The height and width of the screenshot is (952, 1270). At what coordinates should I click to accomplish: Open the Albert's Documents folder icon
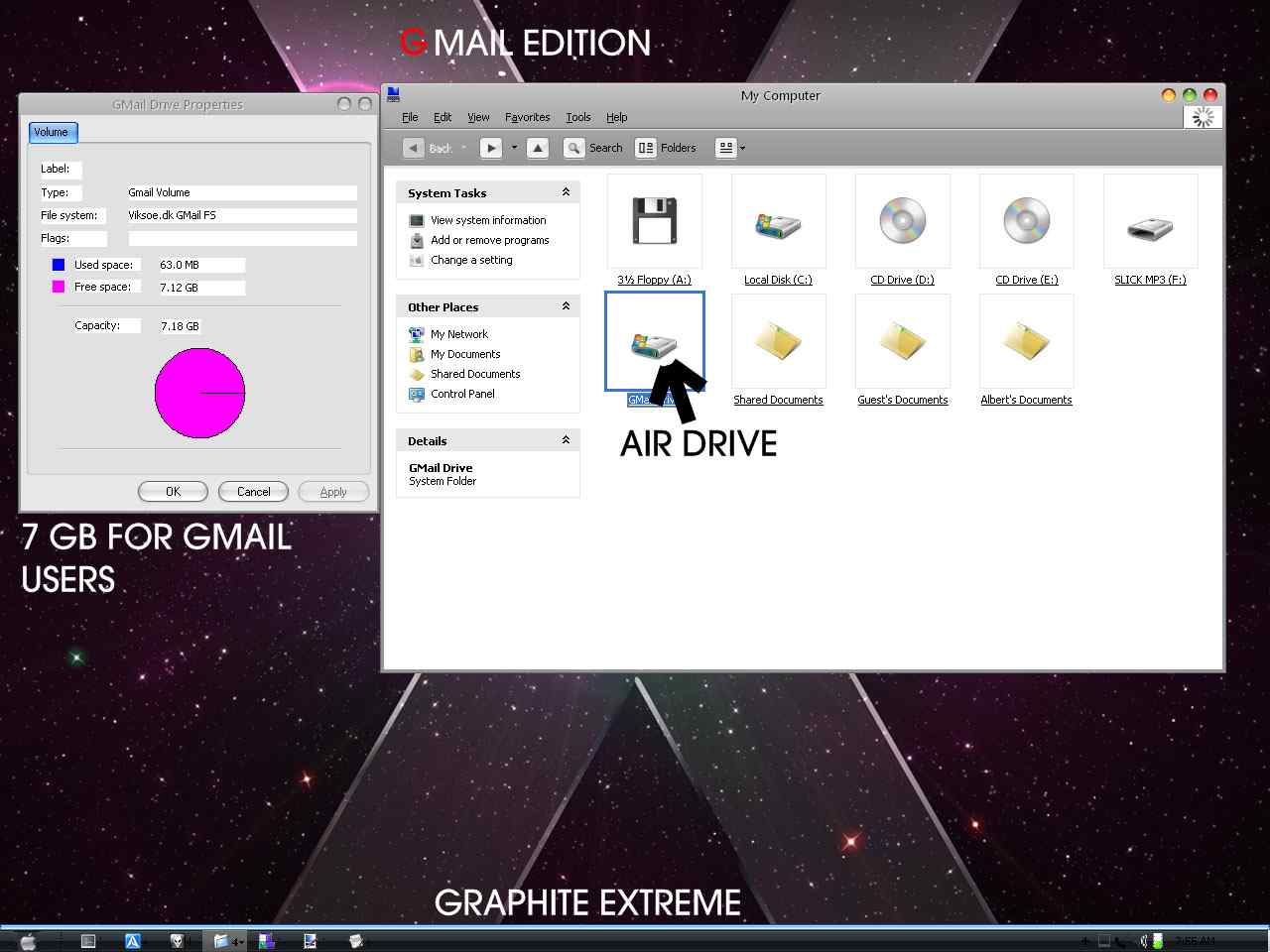coord(1026,341)
